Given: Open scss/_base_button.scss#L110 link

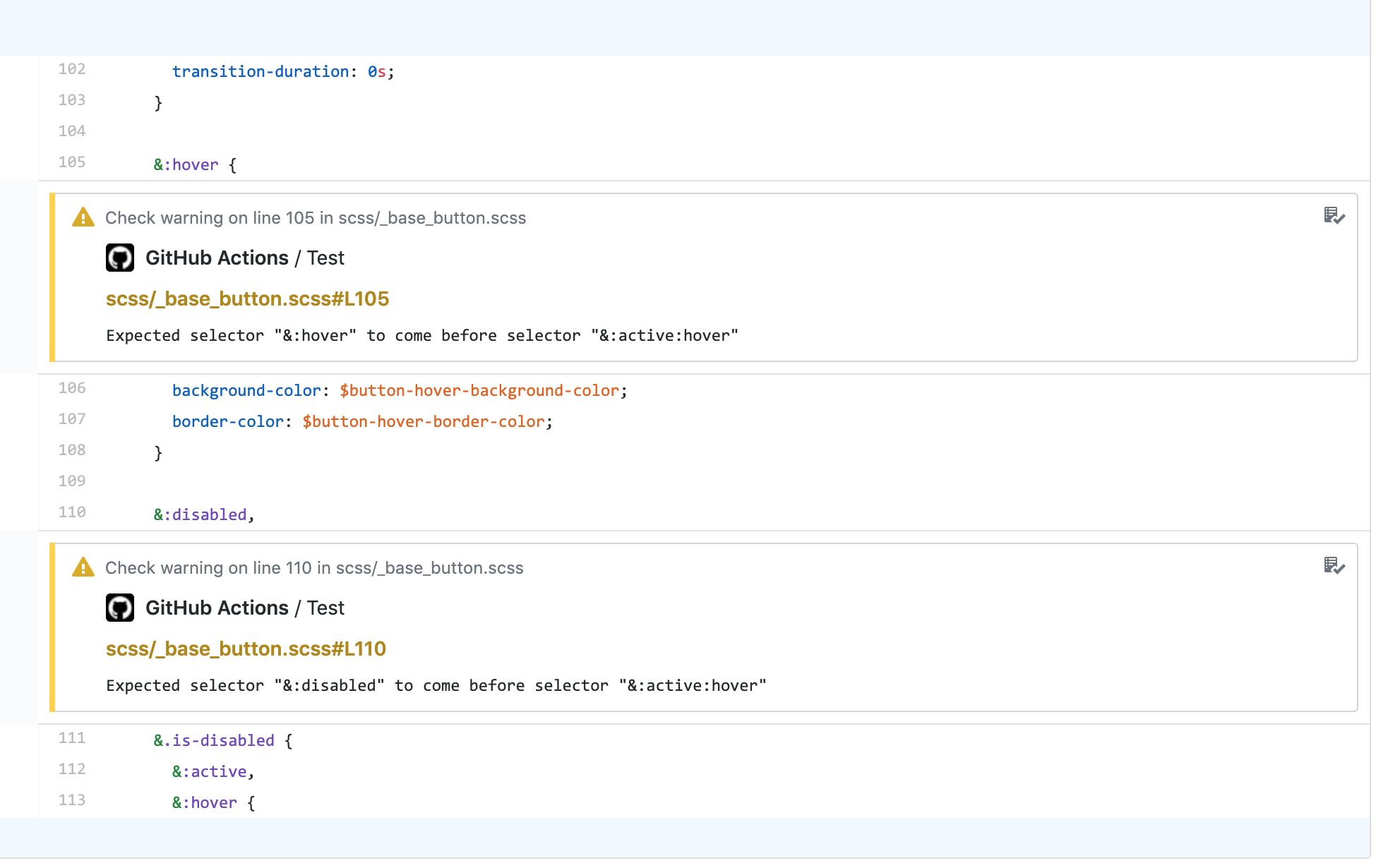Looking at the screenshot, I should coord(246,649).
